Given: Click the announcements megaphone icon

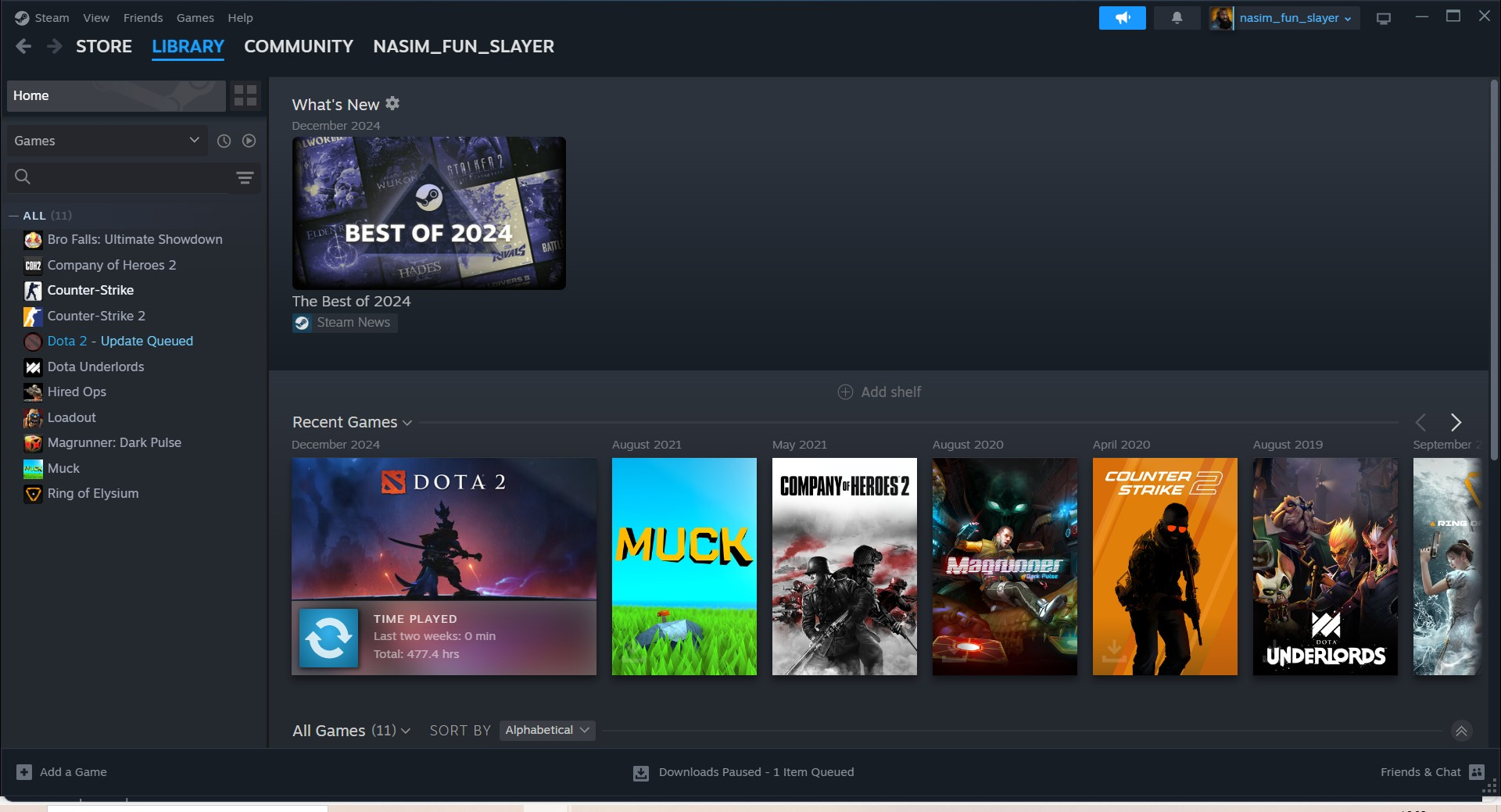Looking at the screenshot, I should [x=1122, y=18].
